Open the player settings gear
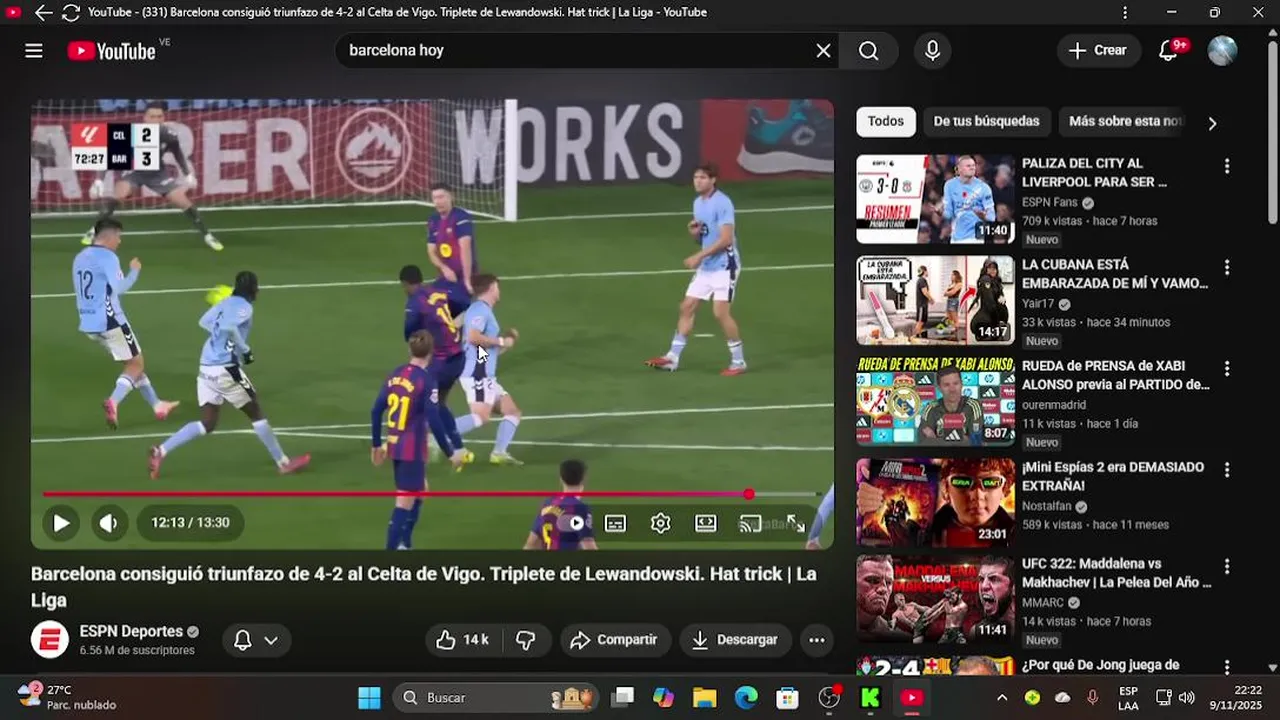1280x720 pixels. click(660, 523)
